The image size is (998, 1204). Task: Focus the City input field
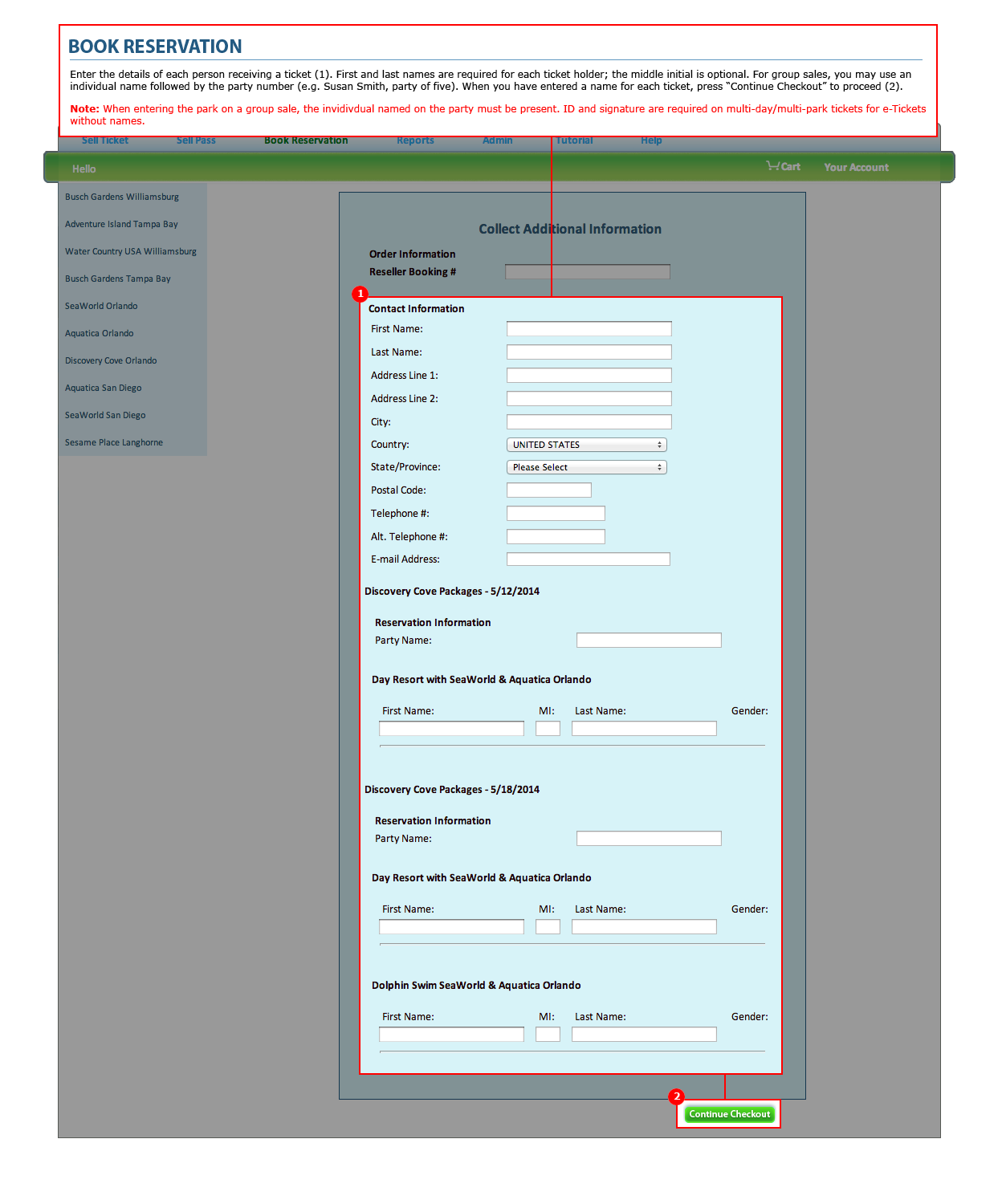(589, 422)
